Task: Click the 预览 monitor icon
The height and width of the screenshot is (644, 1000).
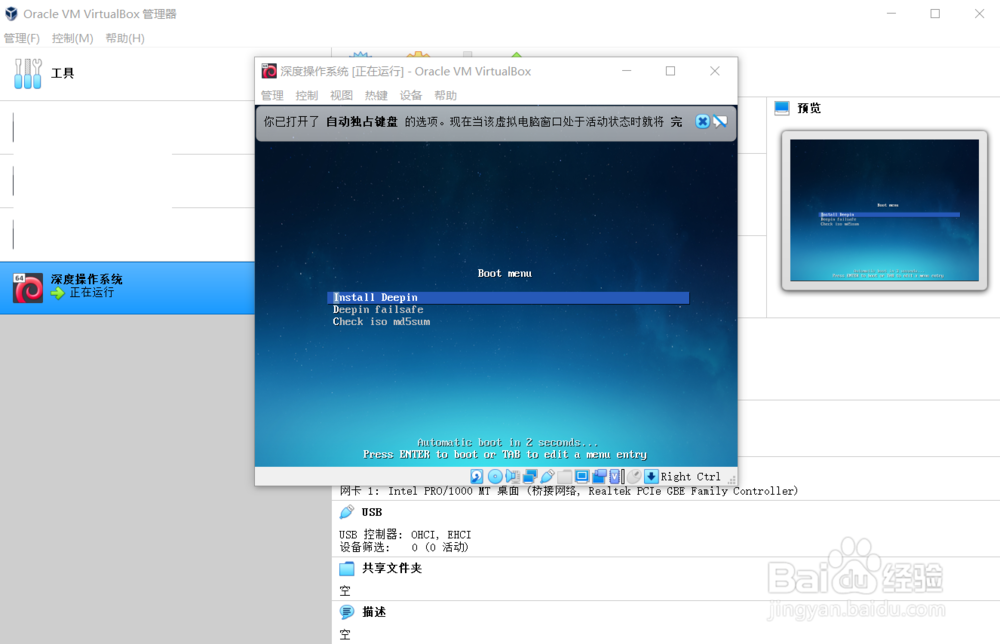Action: coord(782,108)
